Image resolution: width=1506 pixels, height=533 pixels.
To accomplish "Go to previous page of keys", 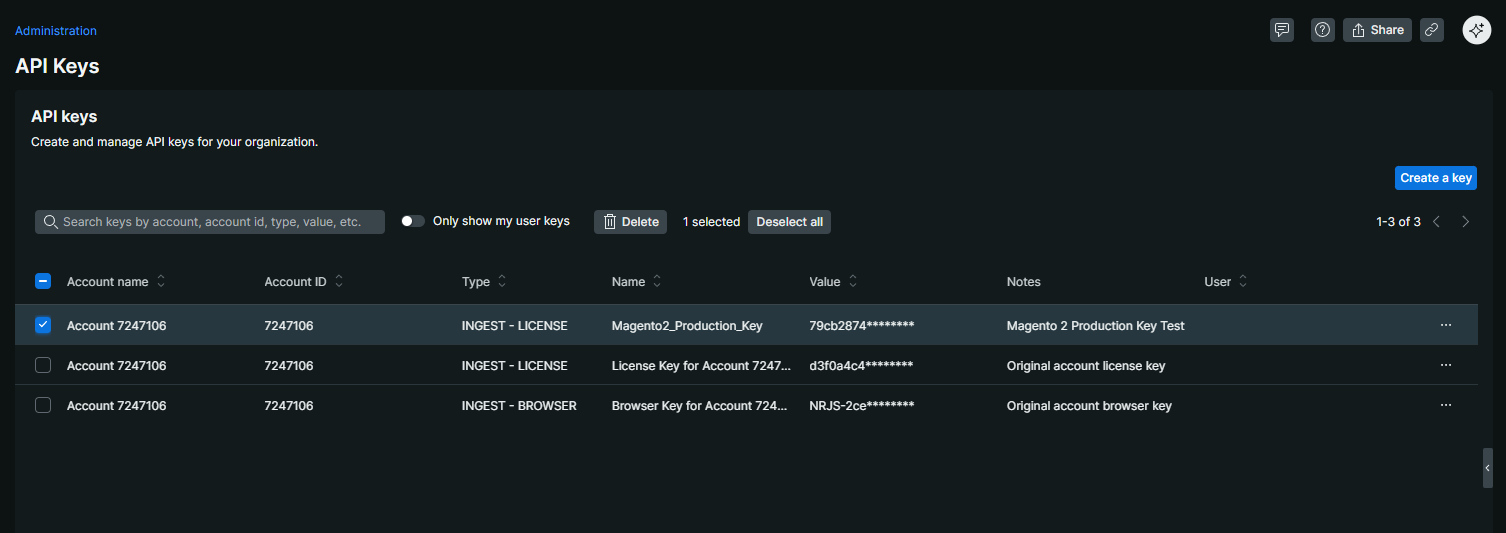I will click(x=1436, y=222).
